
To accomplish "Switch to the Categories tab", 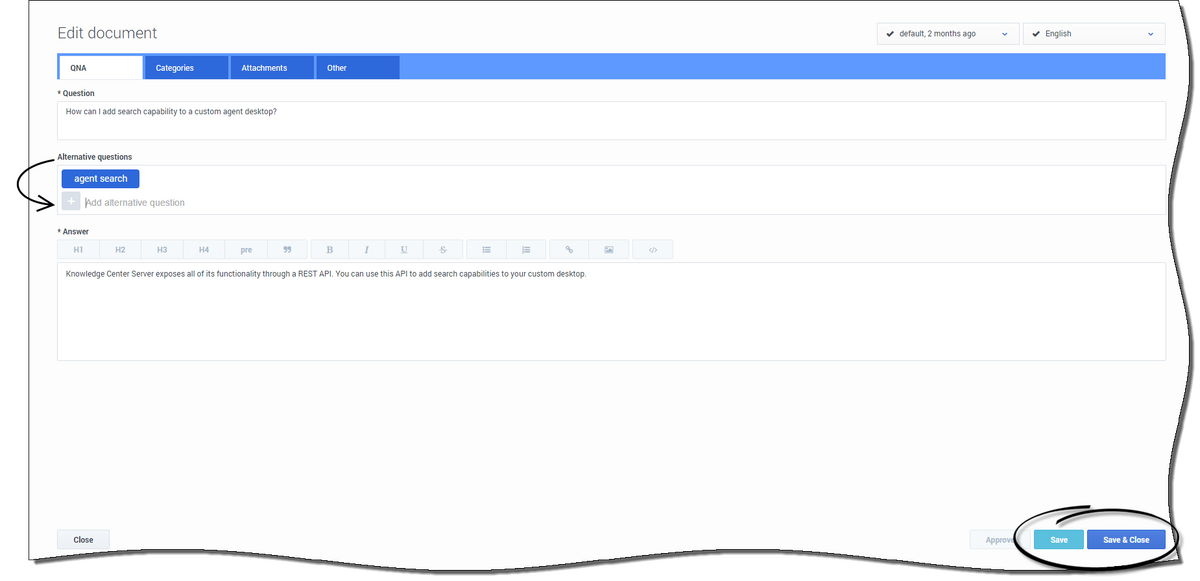I will 175,68.
